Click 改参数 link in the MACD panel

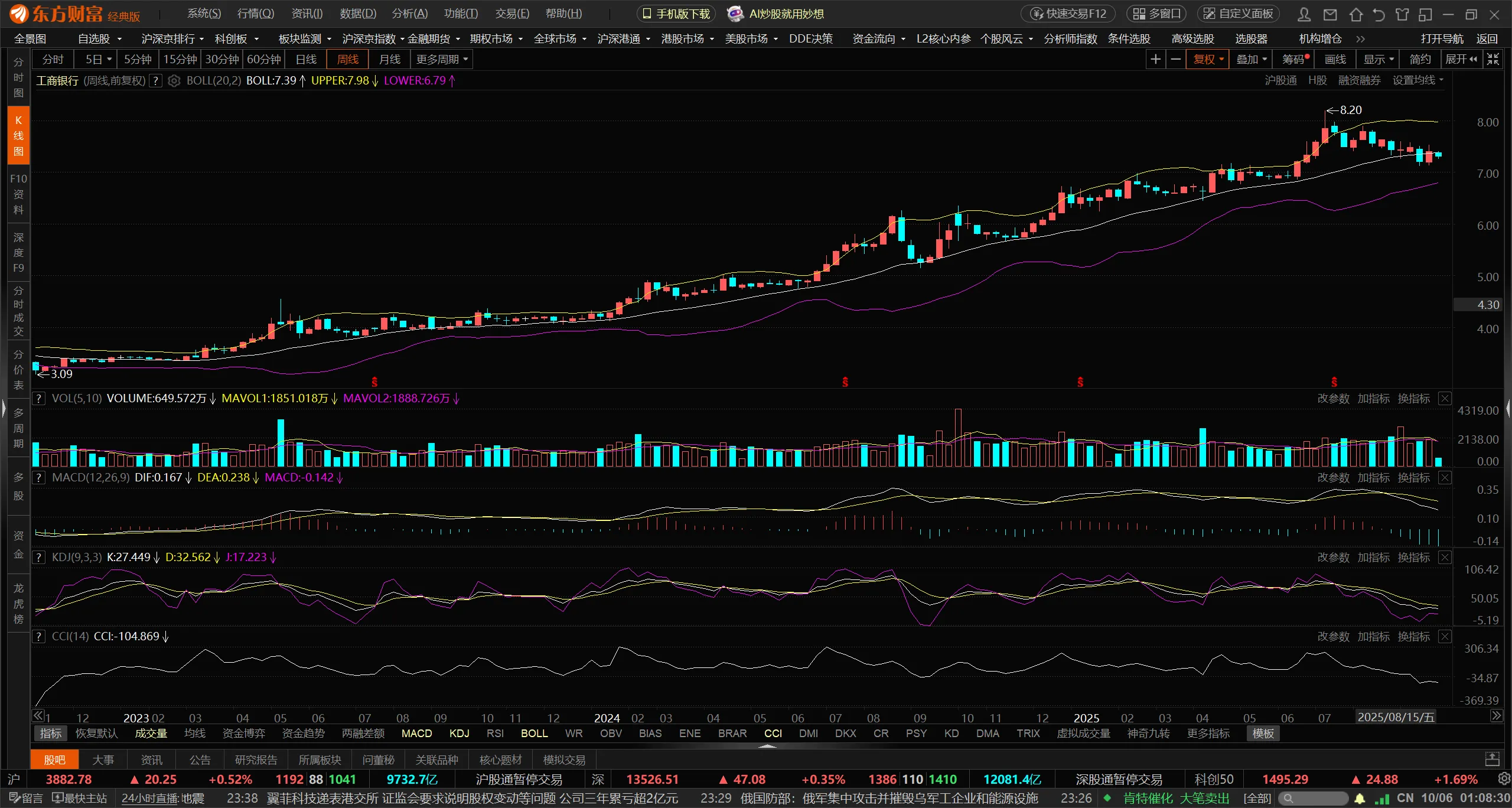[1333, 477]
